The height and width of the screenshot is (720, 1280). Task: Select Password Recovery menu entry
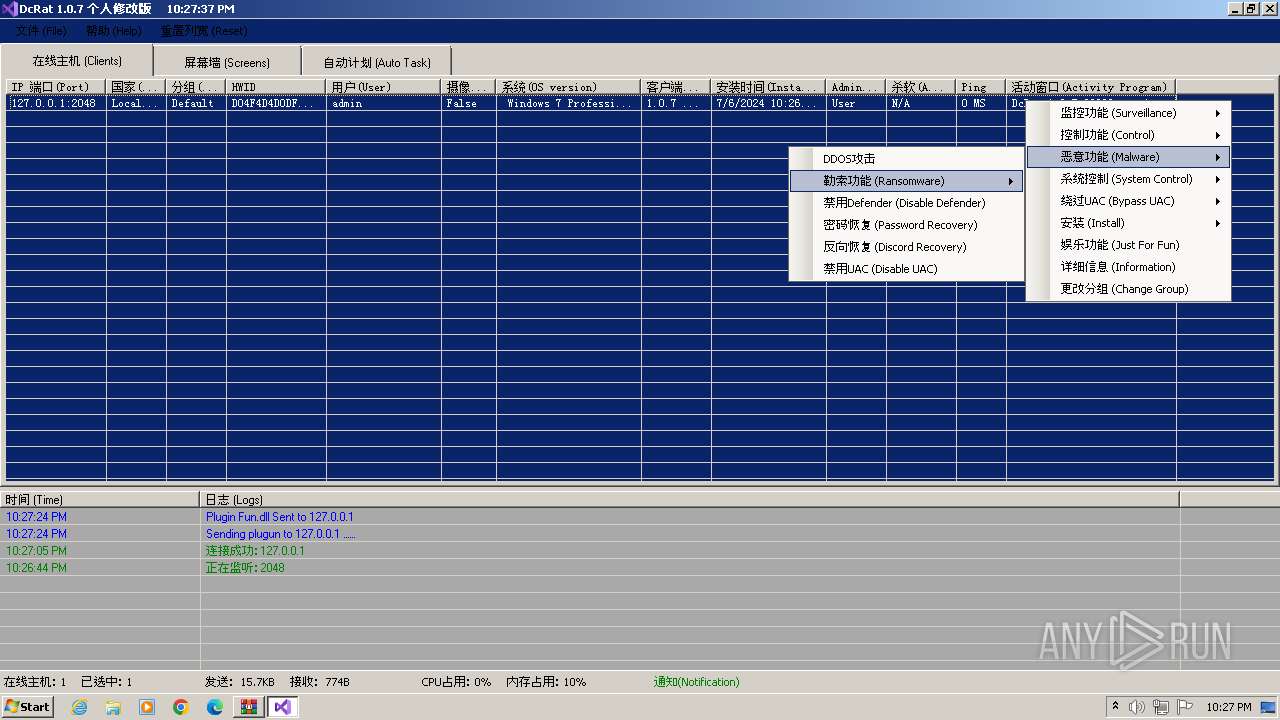[906, 225]
